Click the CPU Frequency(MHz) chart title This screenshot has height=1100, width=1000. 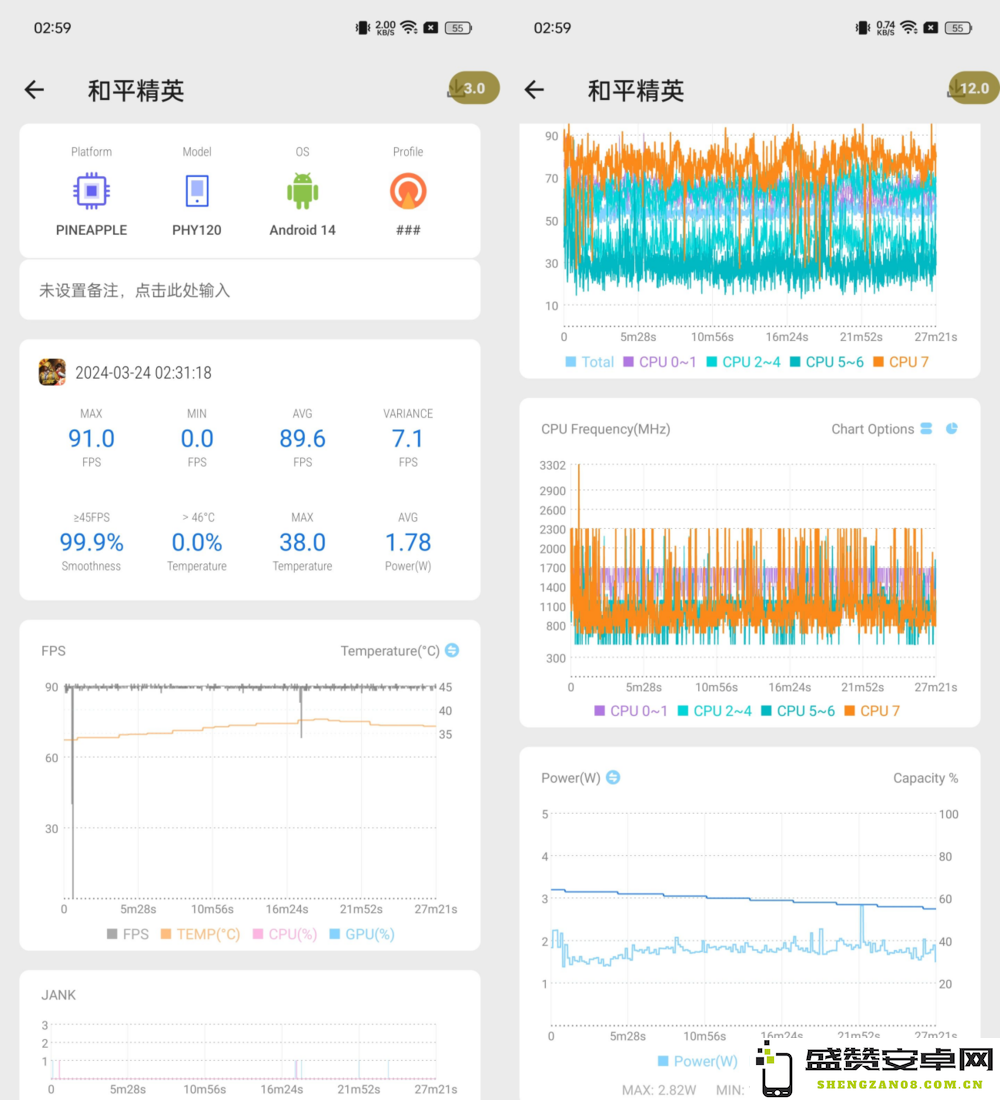coord(606,429)
